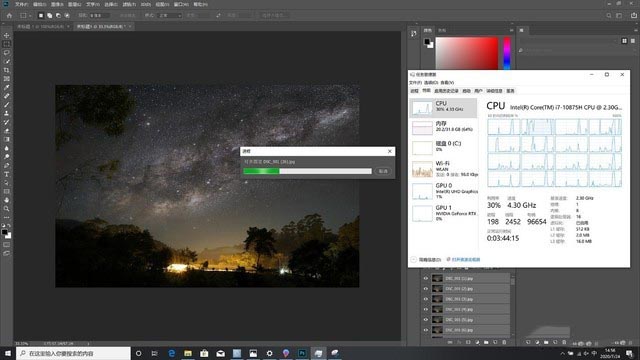This screenshot has height=360, width=640.
Task: Open the marquee tool preset picker arrow
Action: tap(30, 16)
